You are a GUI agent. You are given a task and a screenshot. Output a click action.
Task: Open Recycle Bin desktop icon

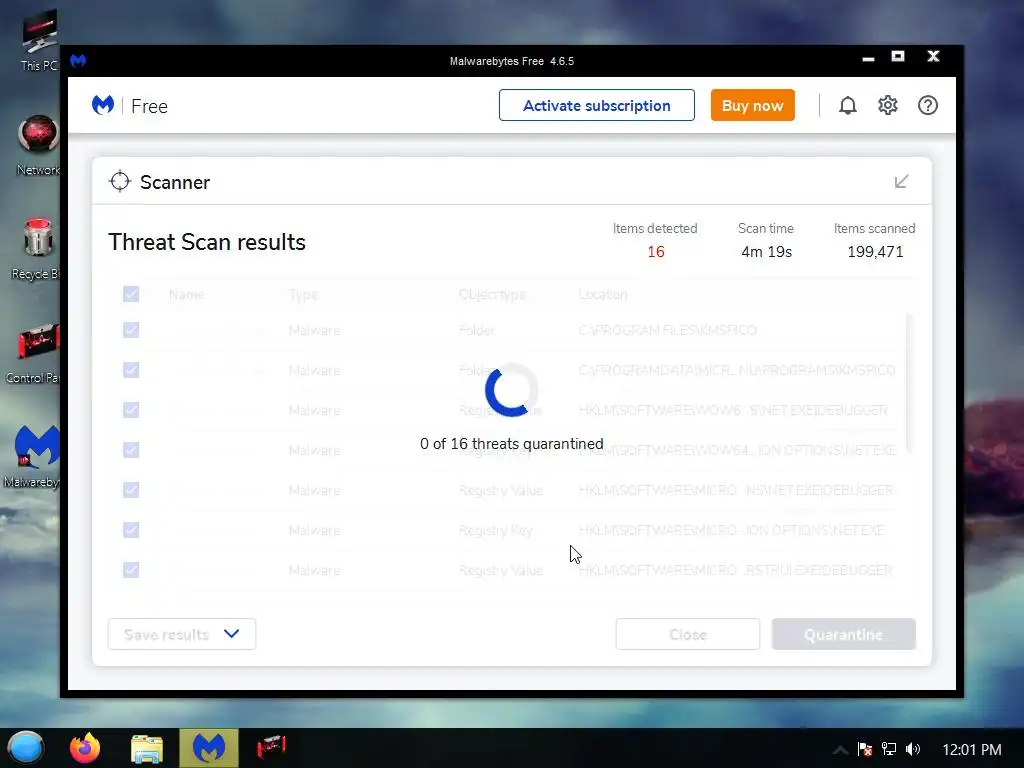tap(37, 249)
